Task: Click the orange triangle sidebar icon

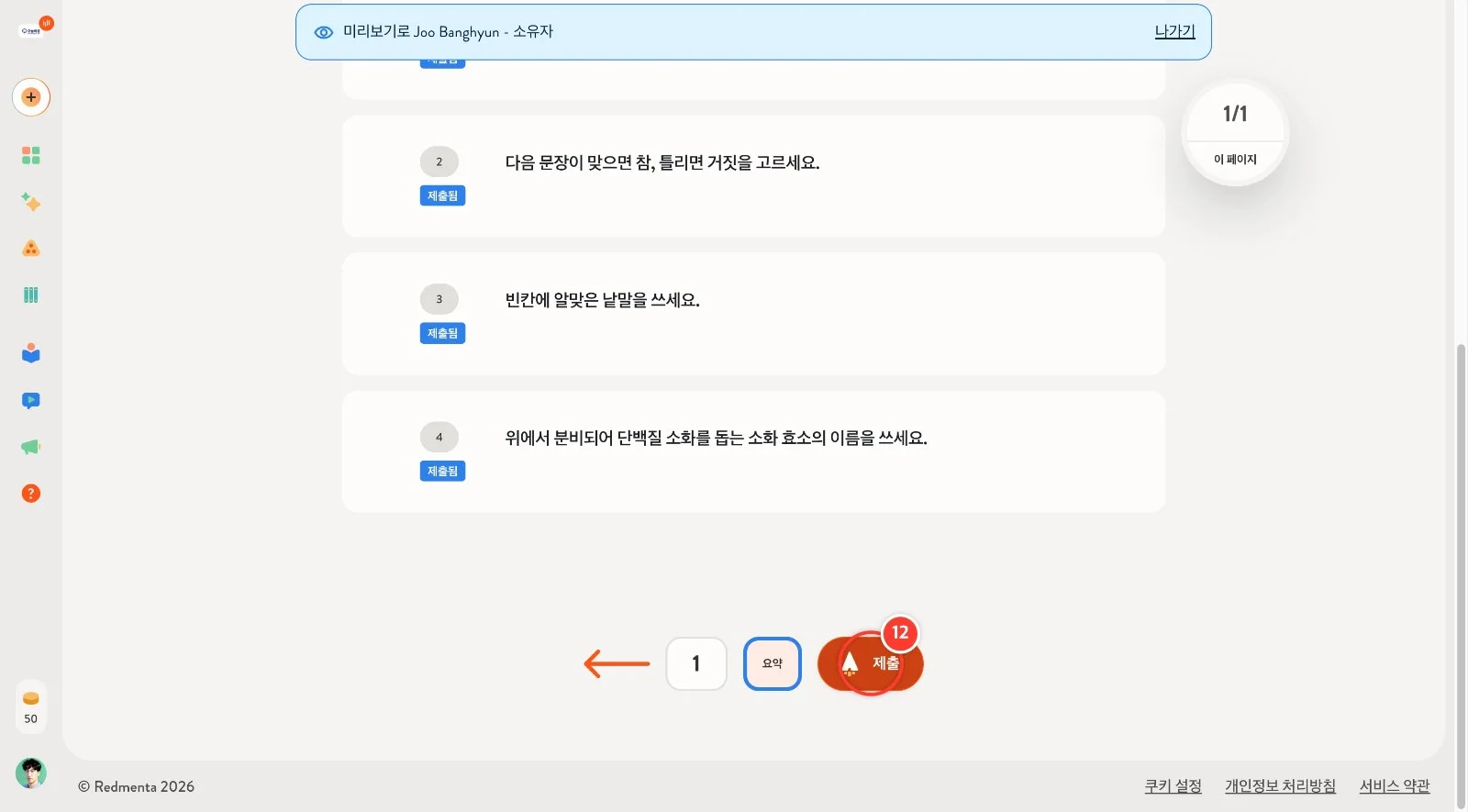Action: (31, 249)
